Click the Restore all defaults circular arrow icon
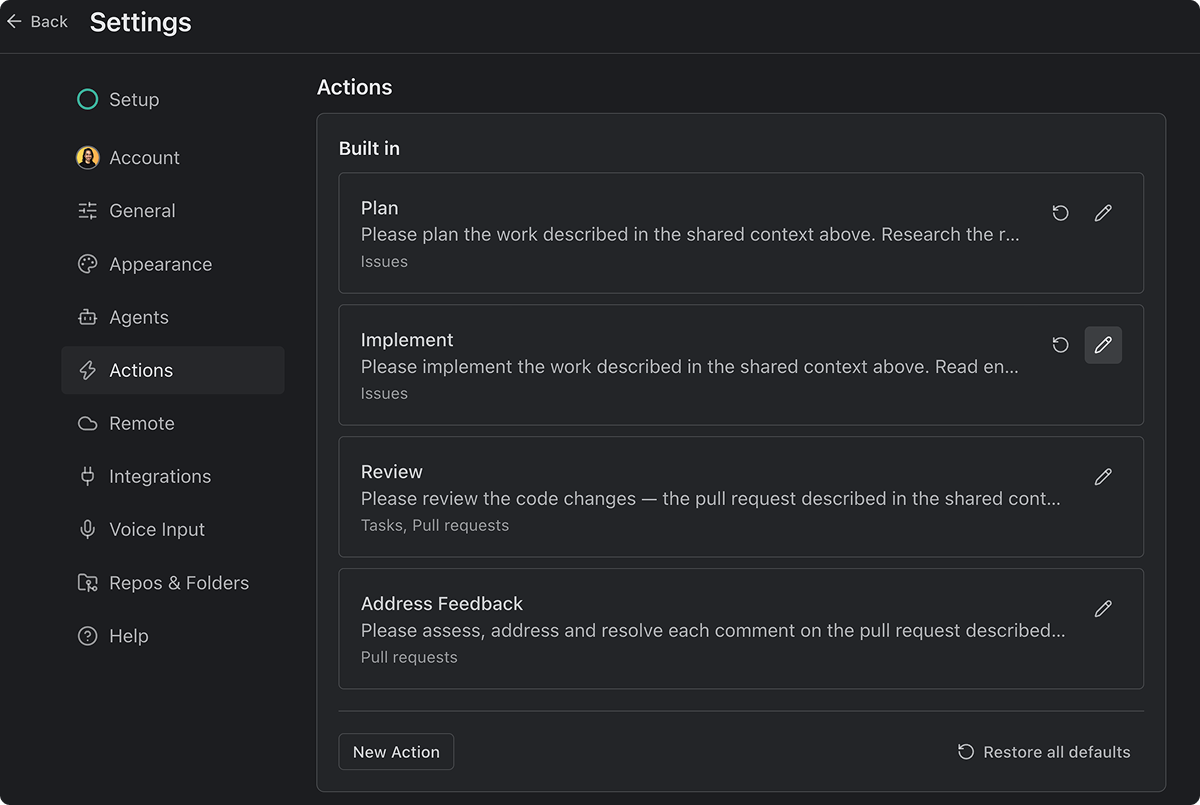Image resolution: width=1200 pixels, height=805 pixels. click(x=966, y=752)
